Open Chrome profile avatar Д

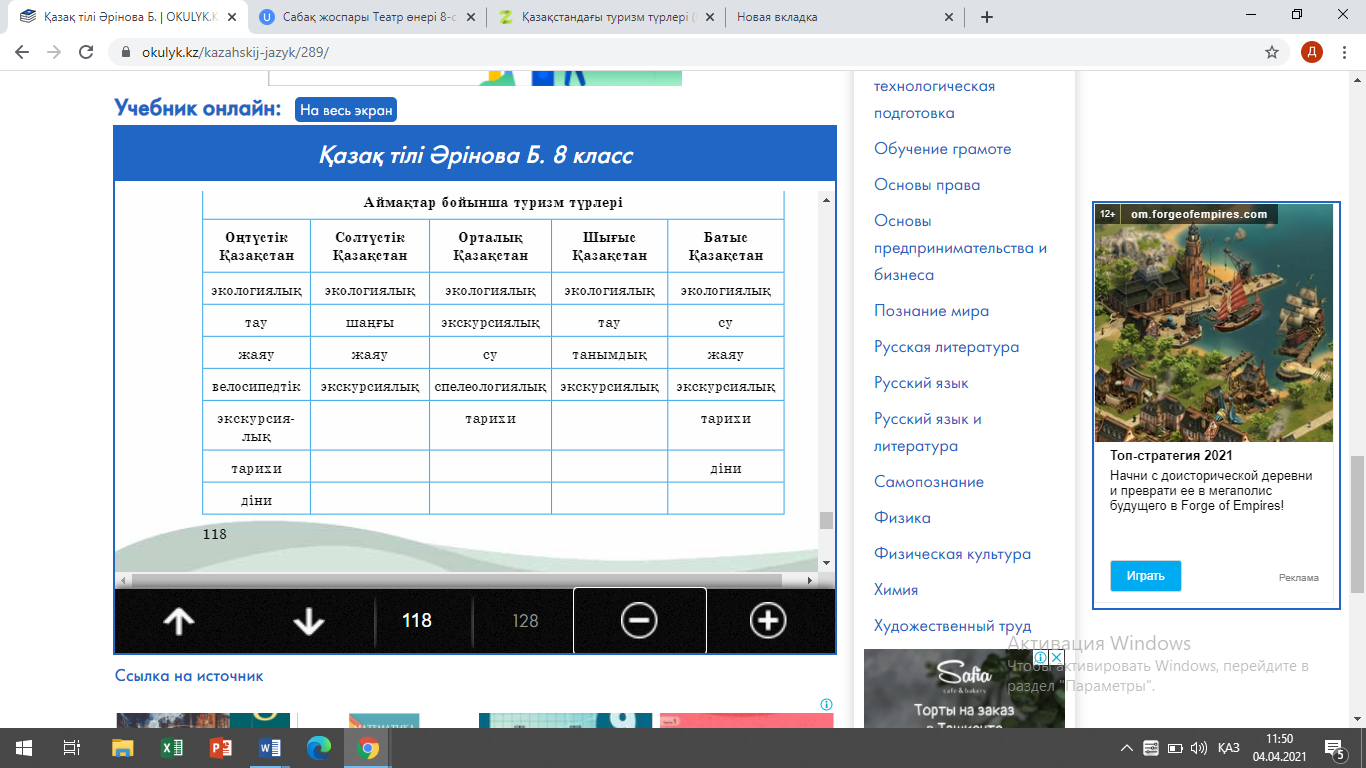(x=1311, y=52)
